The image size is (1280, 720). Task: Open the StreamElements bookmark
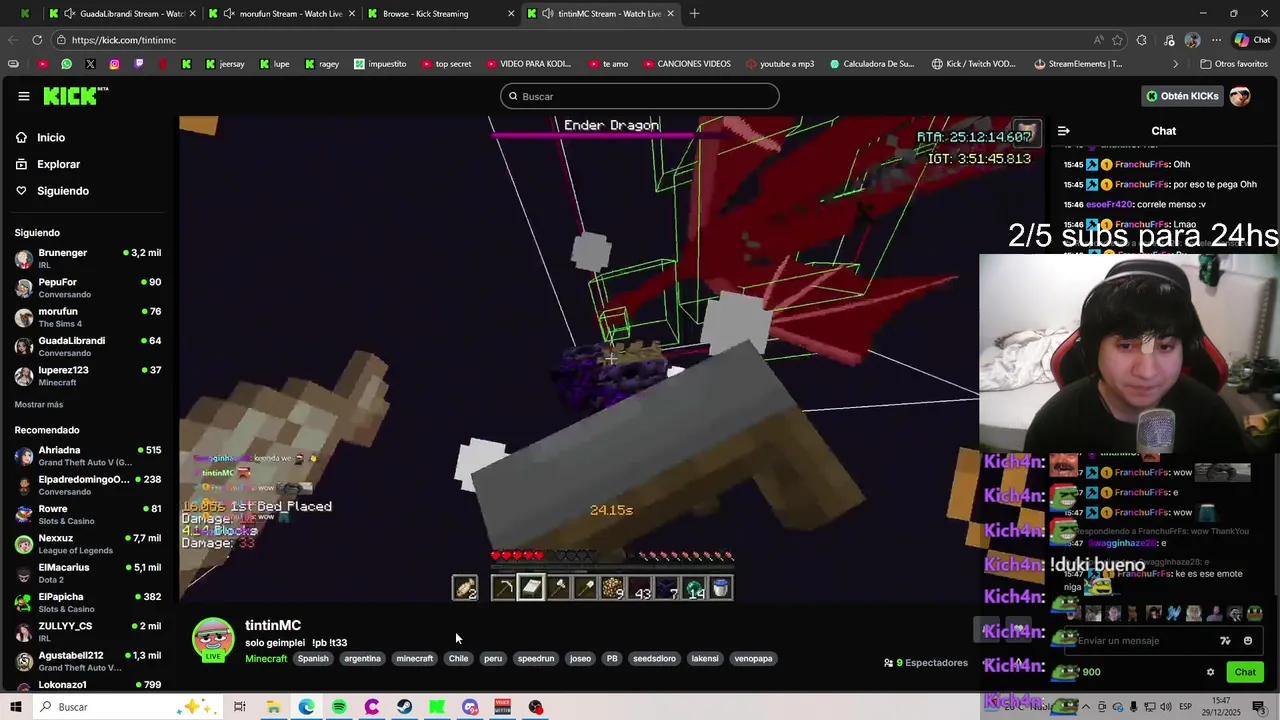(x=1078, y=64)
